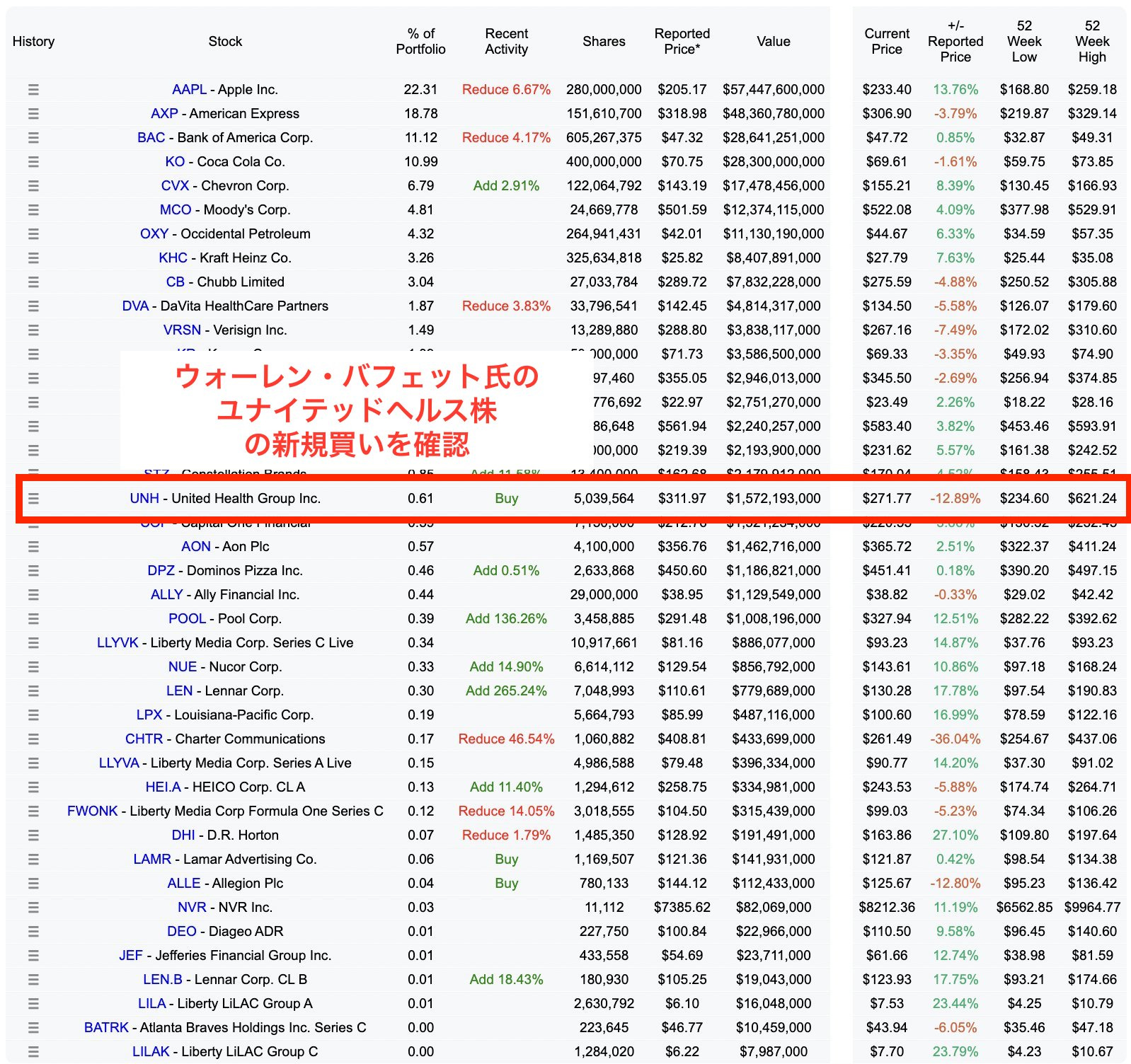Open history icon for DEO row

click(33, 932)
